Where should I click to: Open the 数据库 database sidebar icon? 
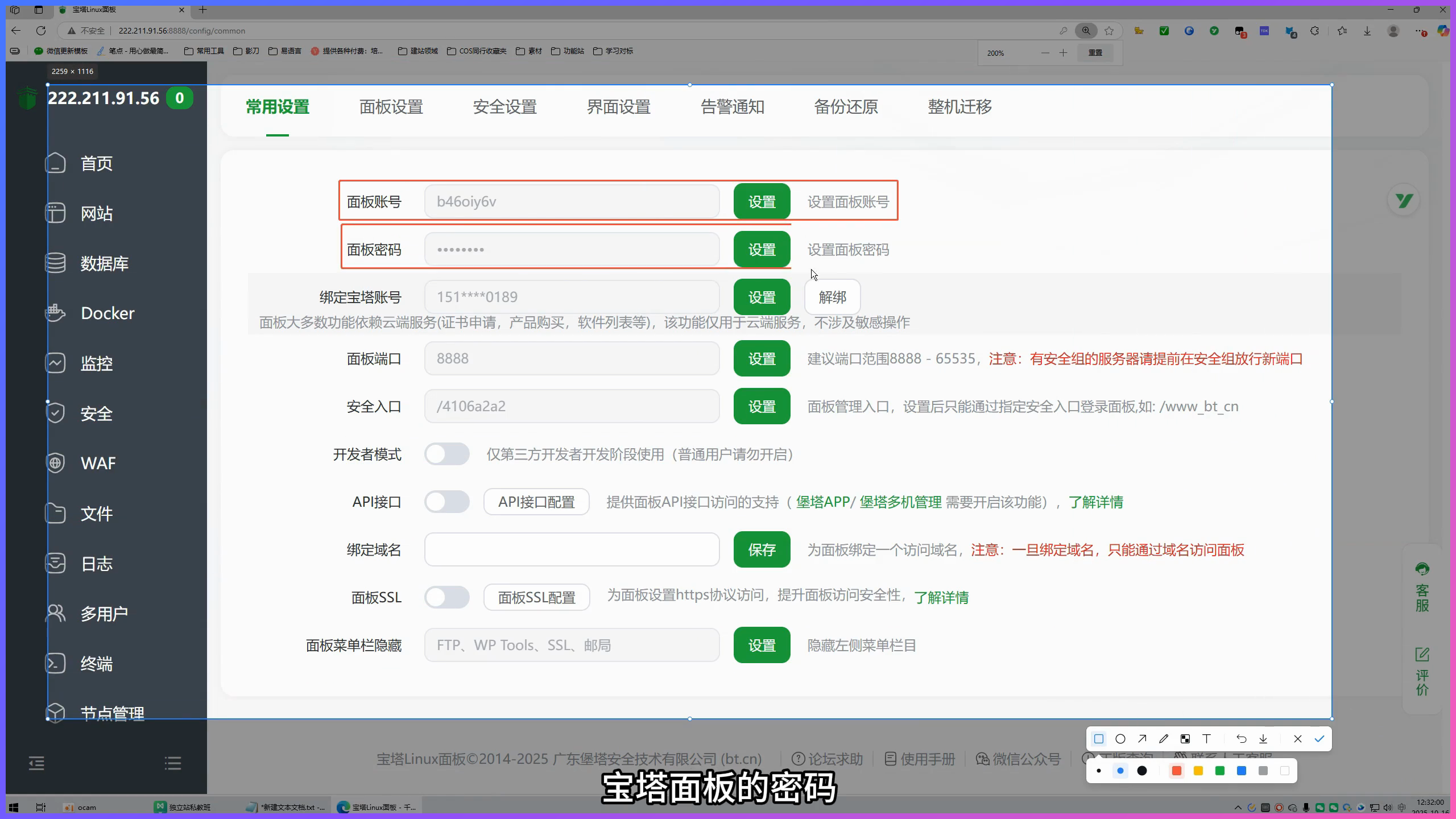click(x=55, y=263)
